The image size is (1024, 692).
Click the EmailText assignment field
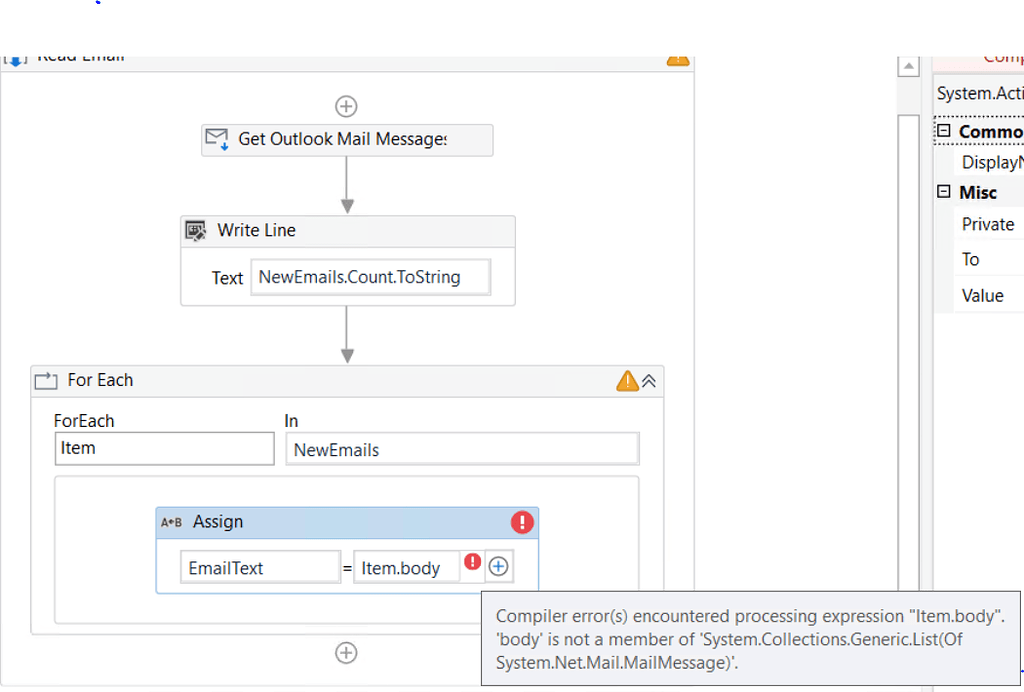[260, 566]
